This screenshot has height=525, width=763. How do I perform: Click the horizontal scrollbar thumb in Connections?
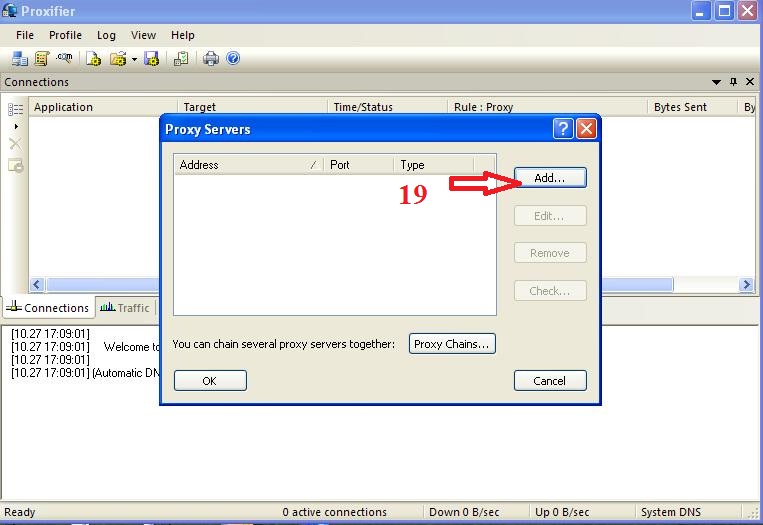[360, 284]
